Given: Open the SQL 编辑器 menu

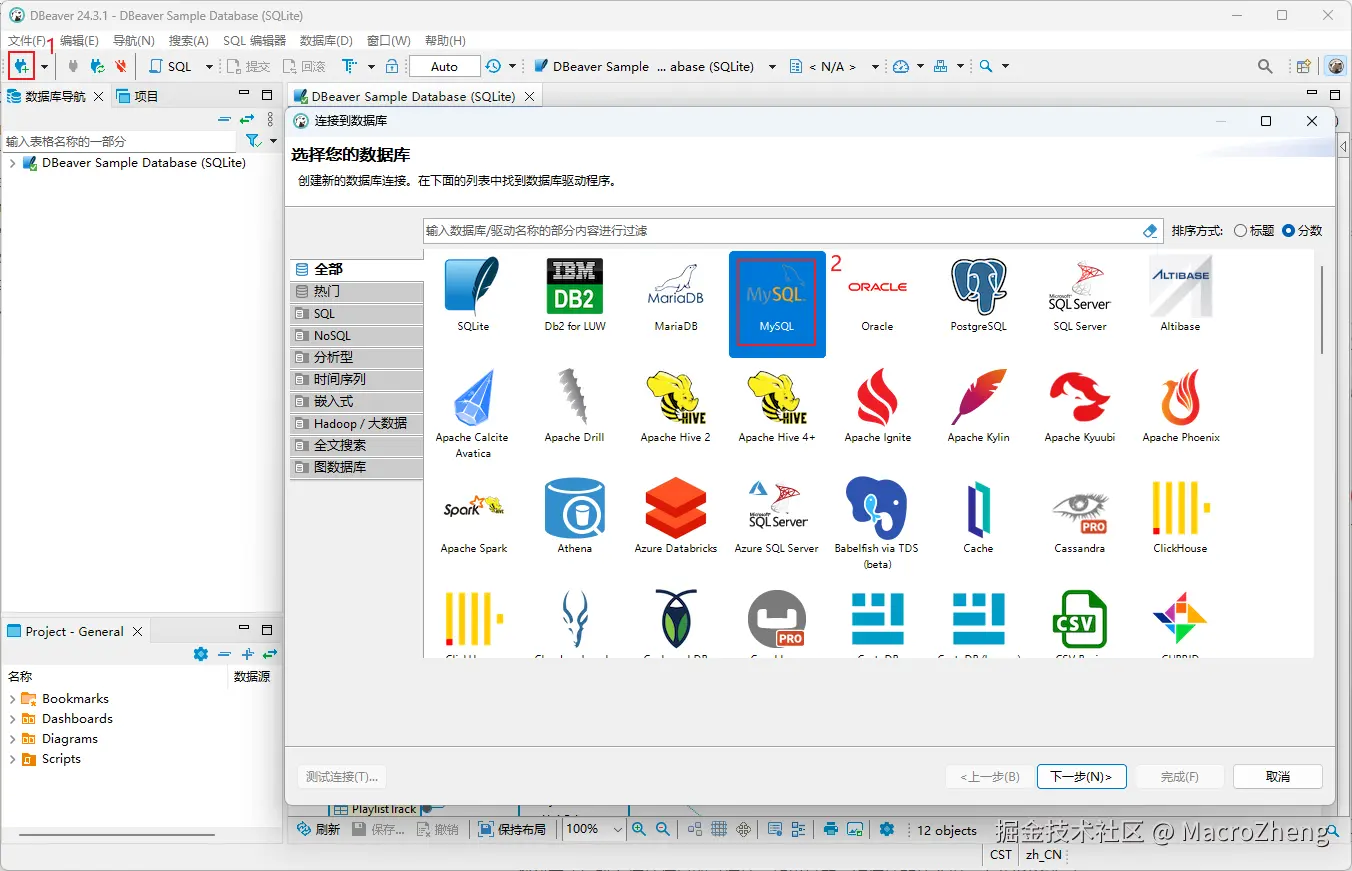Looking at the screenshot, I should coord(254,41).
